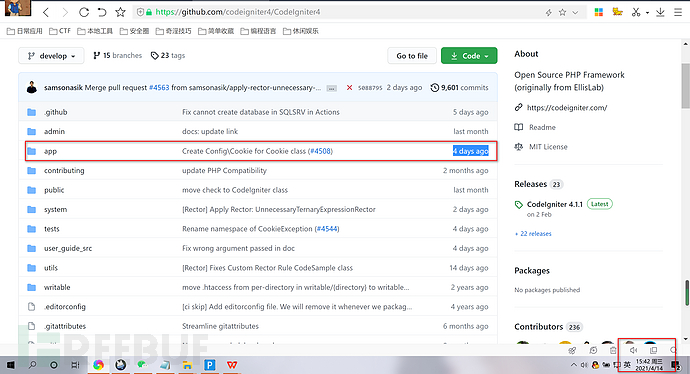The width and height of the screenshot is (690, 374).
Task: Click the user avatar in the browser corner
Action: pos(18,7)
